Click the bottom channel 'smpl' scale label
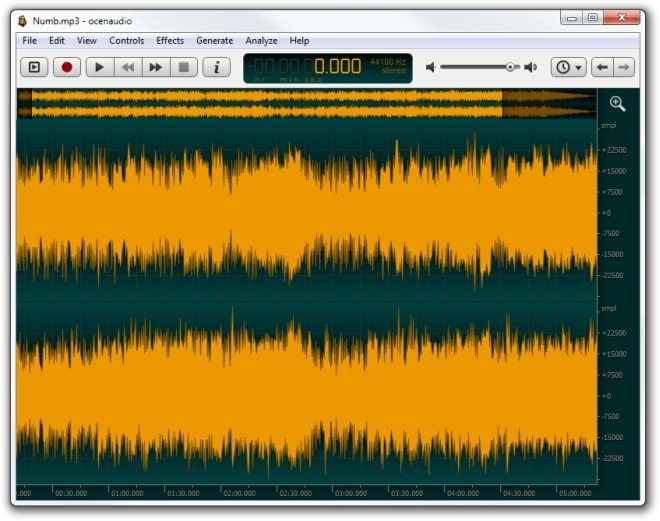The height and width of the screenshot is (521, 660). tap(609, 308)
